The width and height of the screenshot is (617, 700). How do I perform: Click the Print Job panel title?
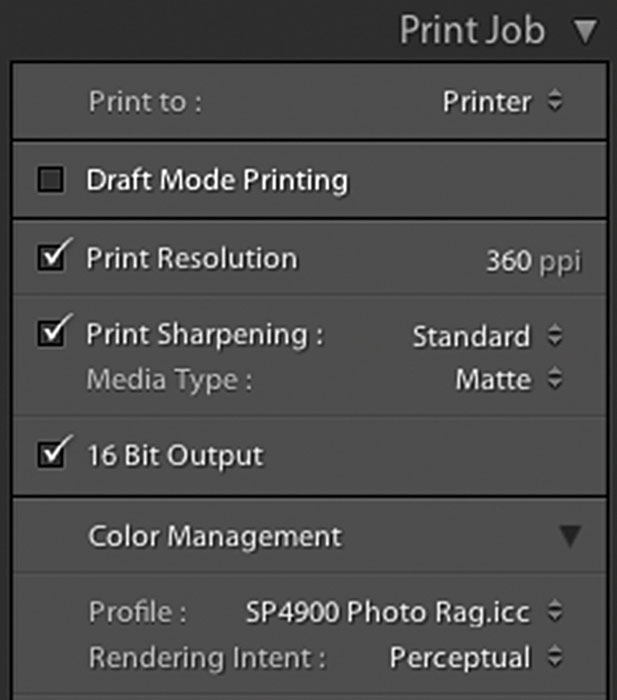(x=472, y=30)
